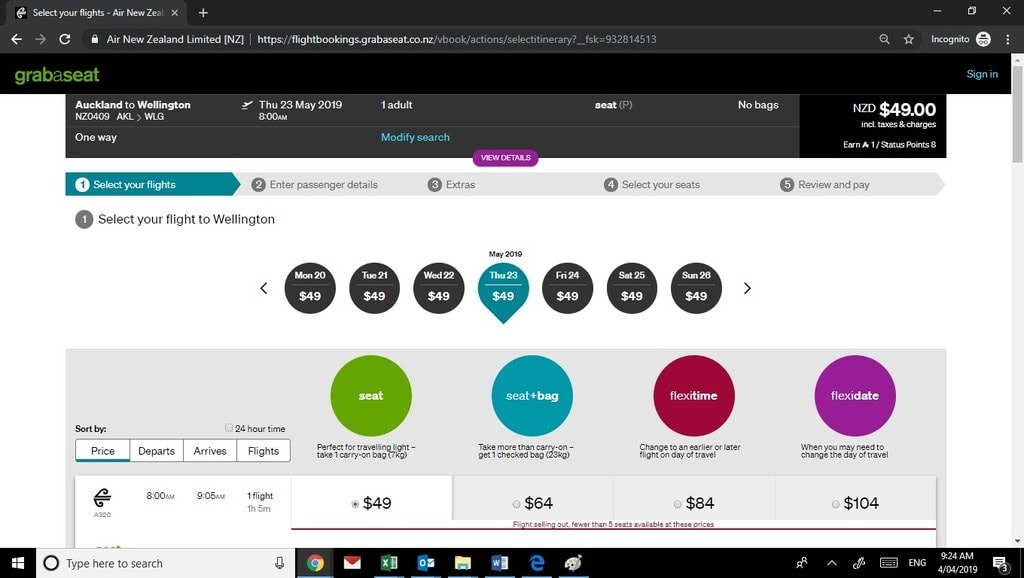Screen dimensions: 1024x578
Task: Sort by number of Flights
Action: (263, 451)
